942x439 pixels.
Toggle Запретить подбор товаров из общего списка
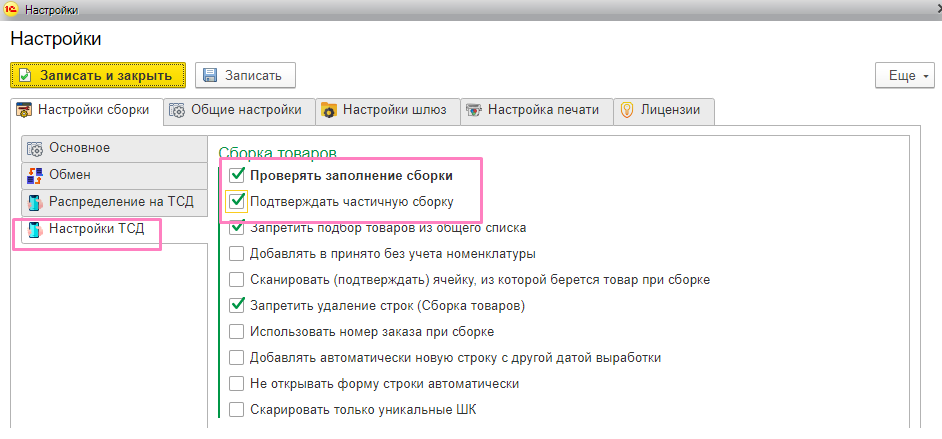coord(237,228)
